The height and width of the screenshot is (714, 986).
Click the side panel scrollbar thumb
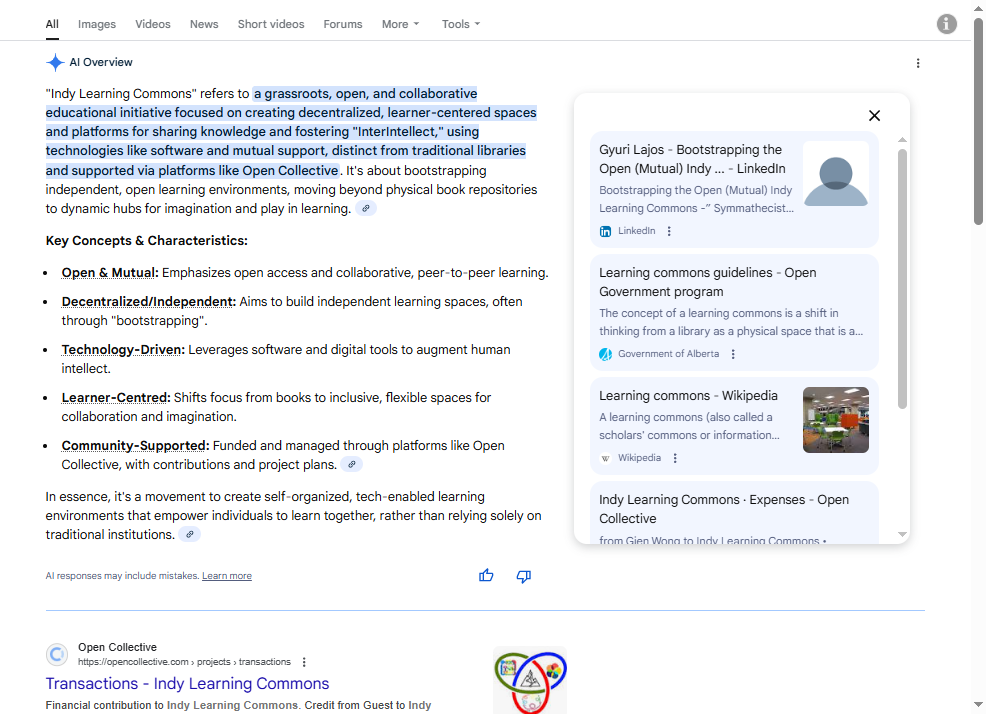[902, 279]
